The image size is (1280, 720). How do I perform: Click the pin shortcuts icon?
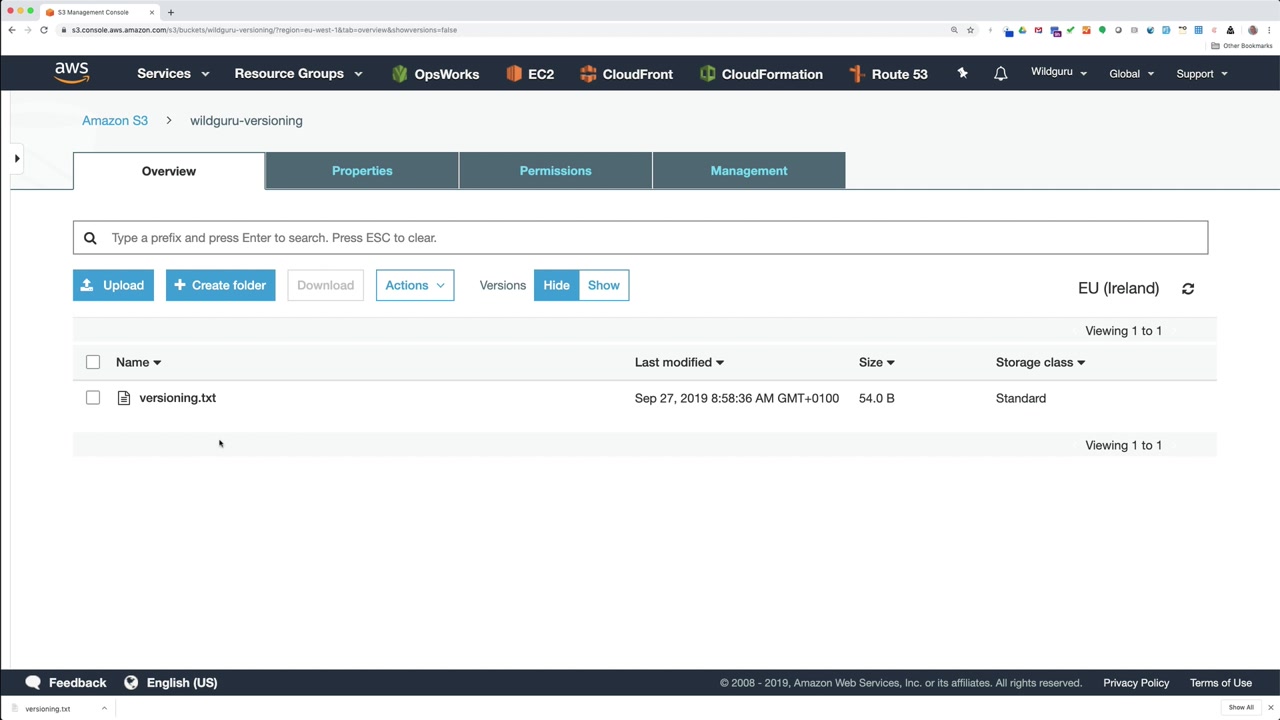pos(962,73)
